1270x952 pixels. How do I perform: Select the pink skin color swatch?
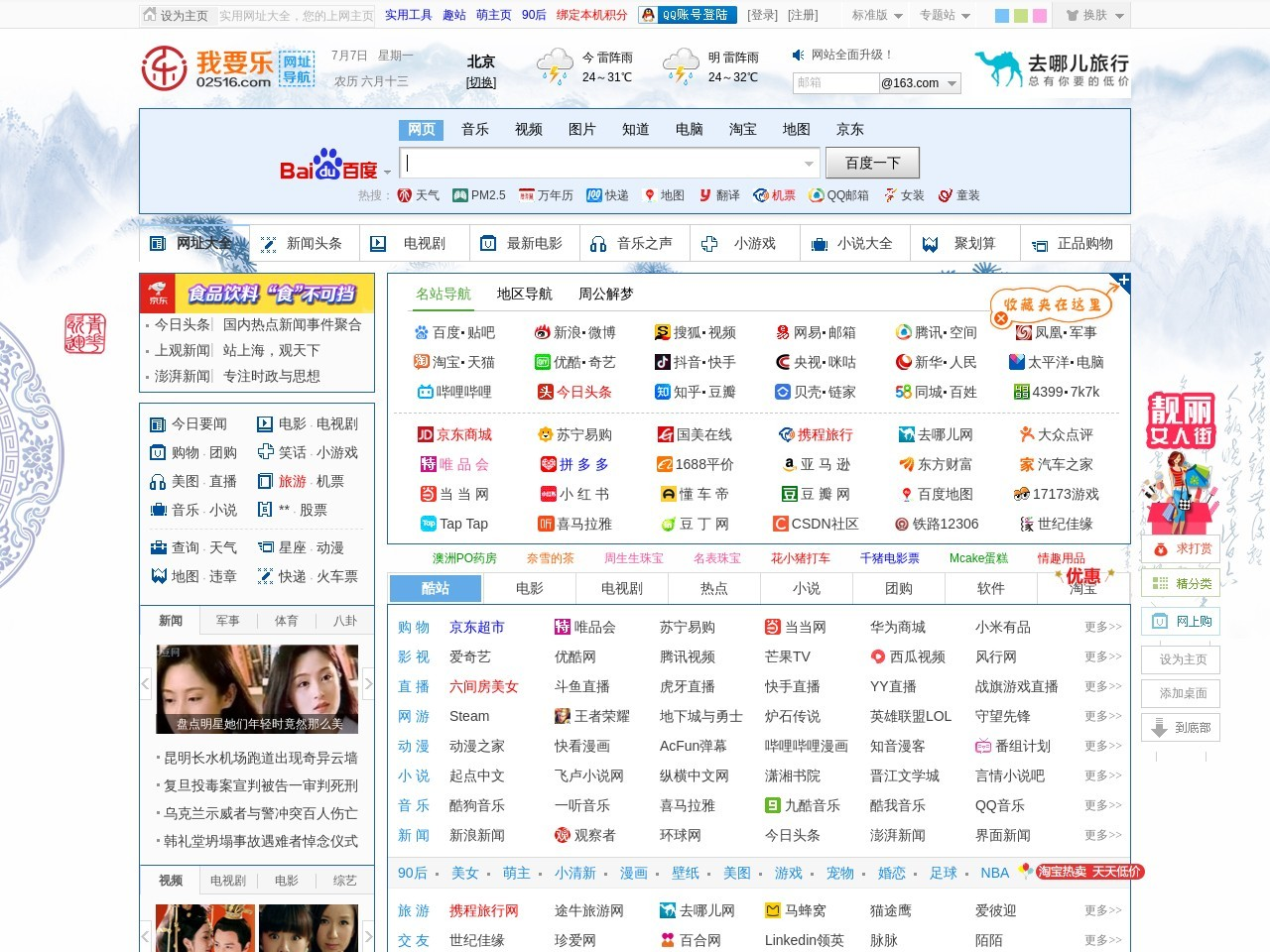click(x=1040, y=15)
